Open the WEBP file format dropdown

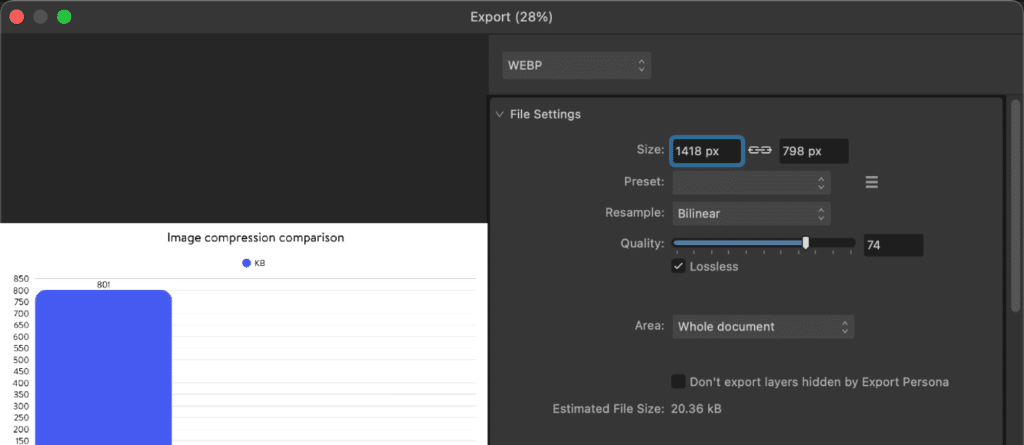click(576, 66)
